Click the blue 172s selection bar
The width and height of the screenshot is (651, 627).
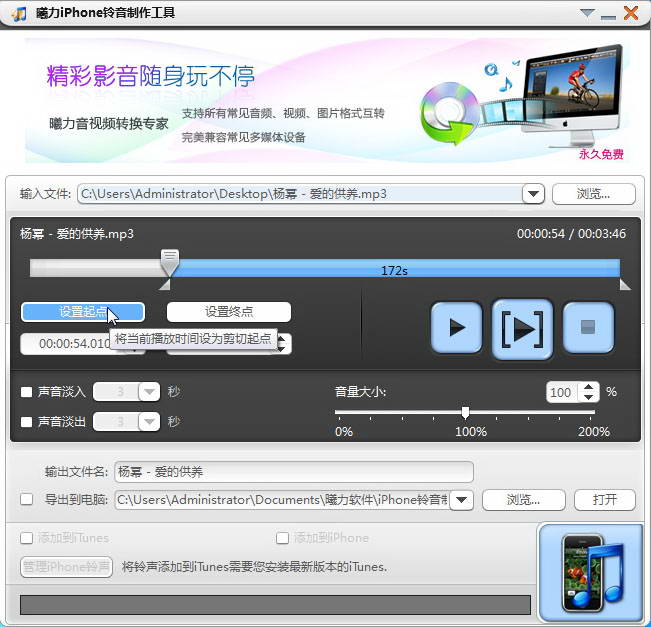click(x=394, y=268)
